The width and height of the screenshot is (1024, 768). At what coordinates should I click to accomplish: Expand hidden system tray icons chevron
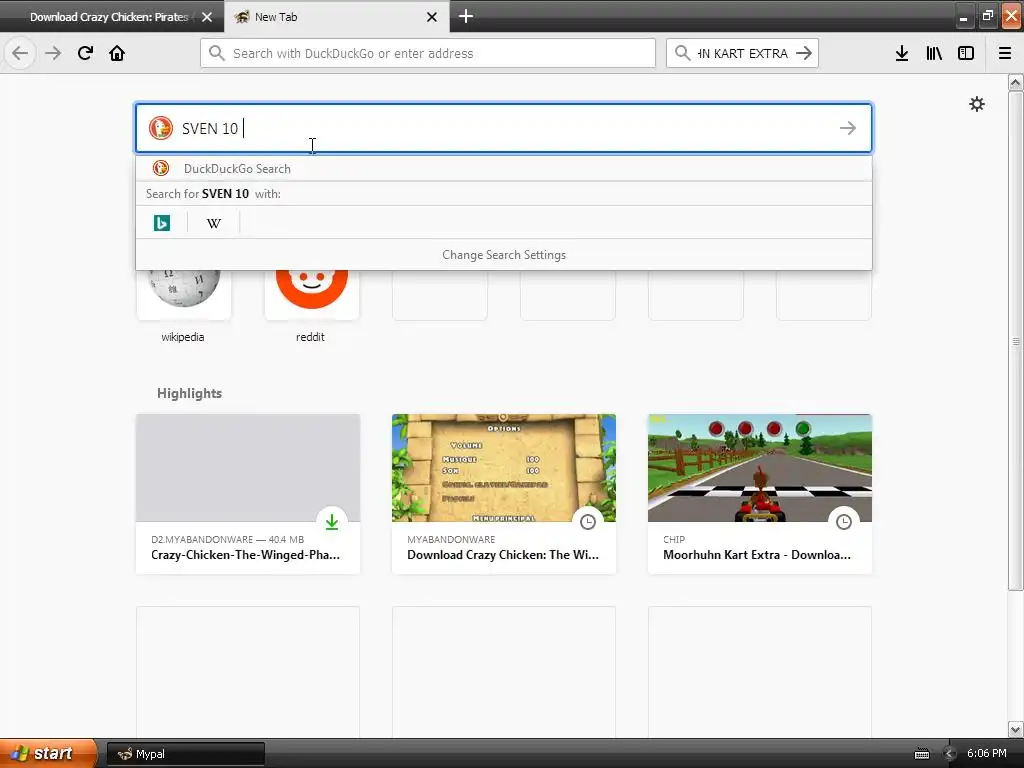pyautogui.click(x=950, y=754)
